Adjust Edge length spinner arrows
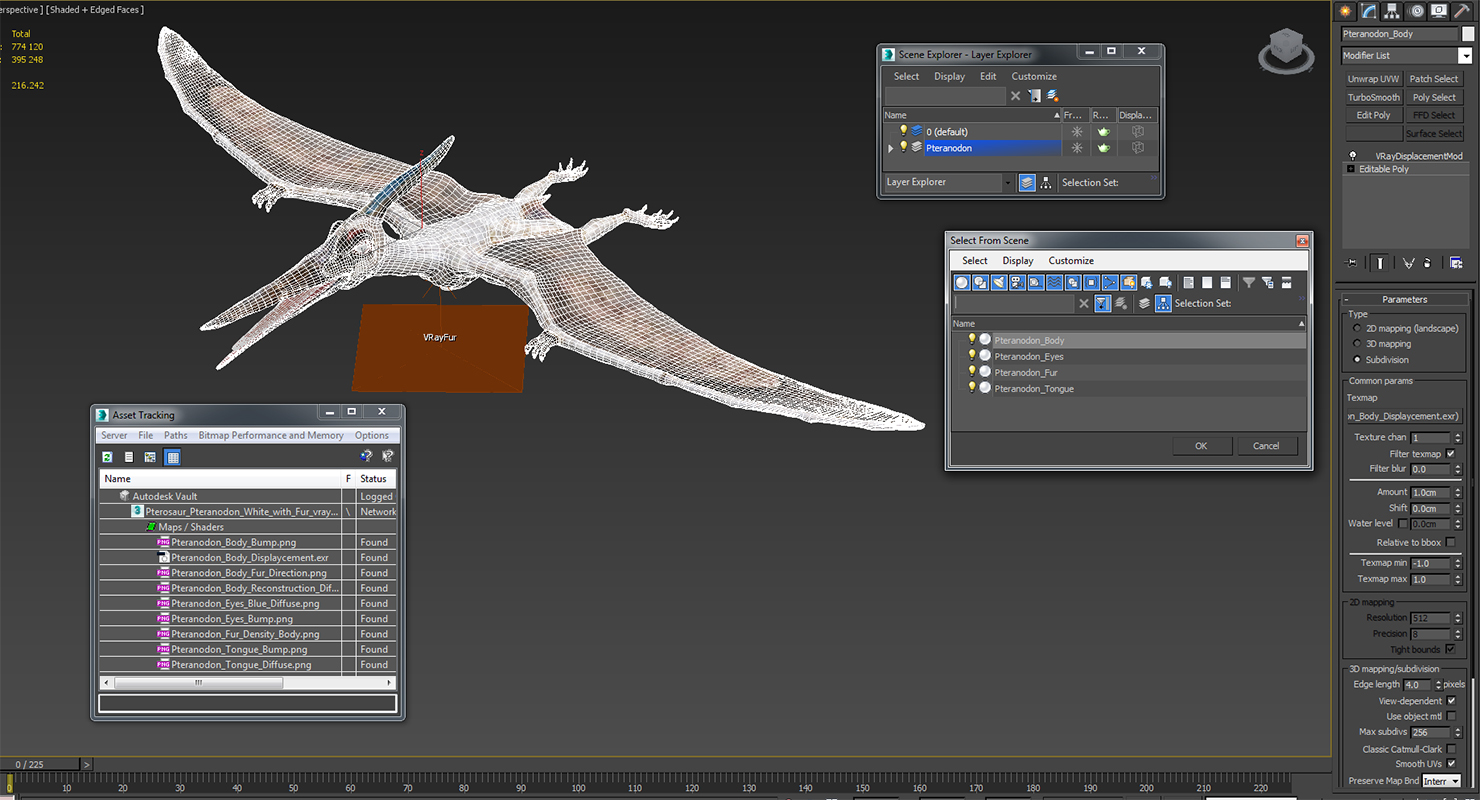Image resolution: width=1480 pixels, height=800 pixels. point(1437,685)
